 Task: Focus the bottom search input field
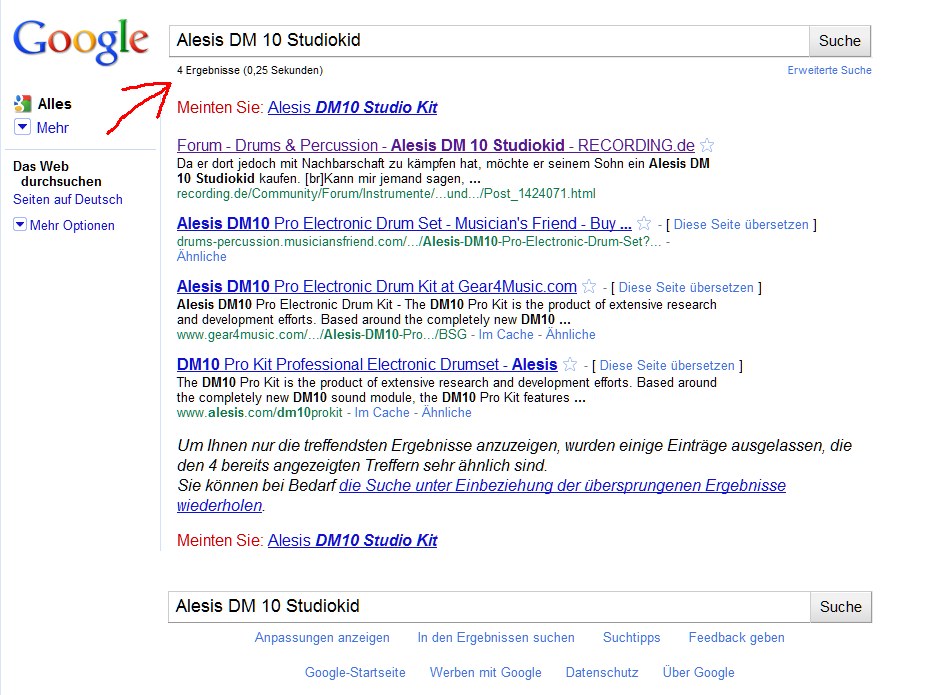489,607
